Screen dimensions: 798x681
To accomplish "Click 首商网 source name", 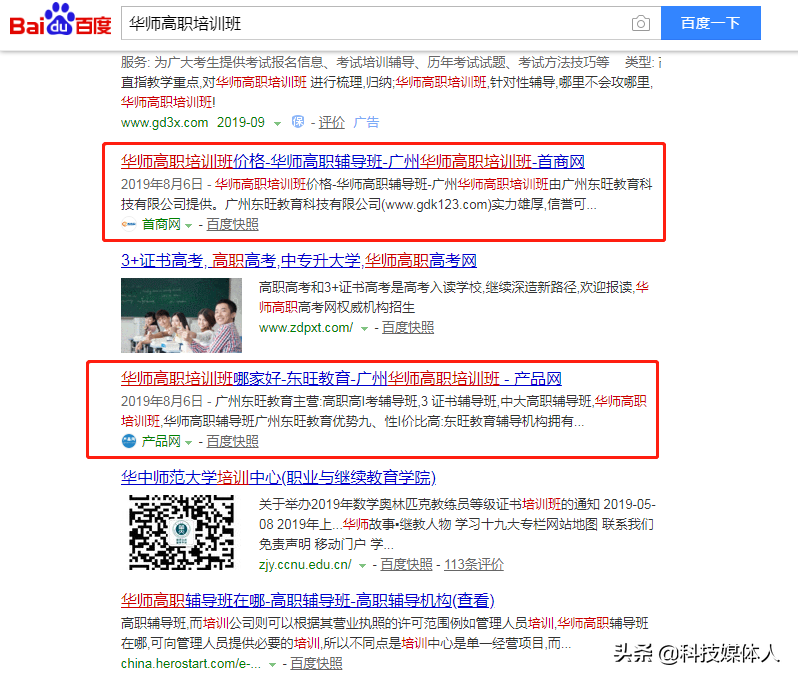I will coord(161,224).
